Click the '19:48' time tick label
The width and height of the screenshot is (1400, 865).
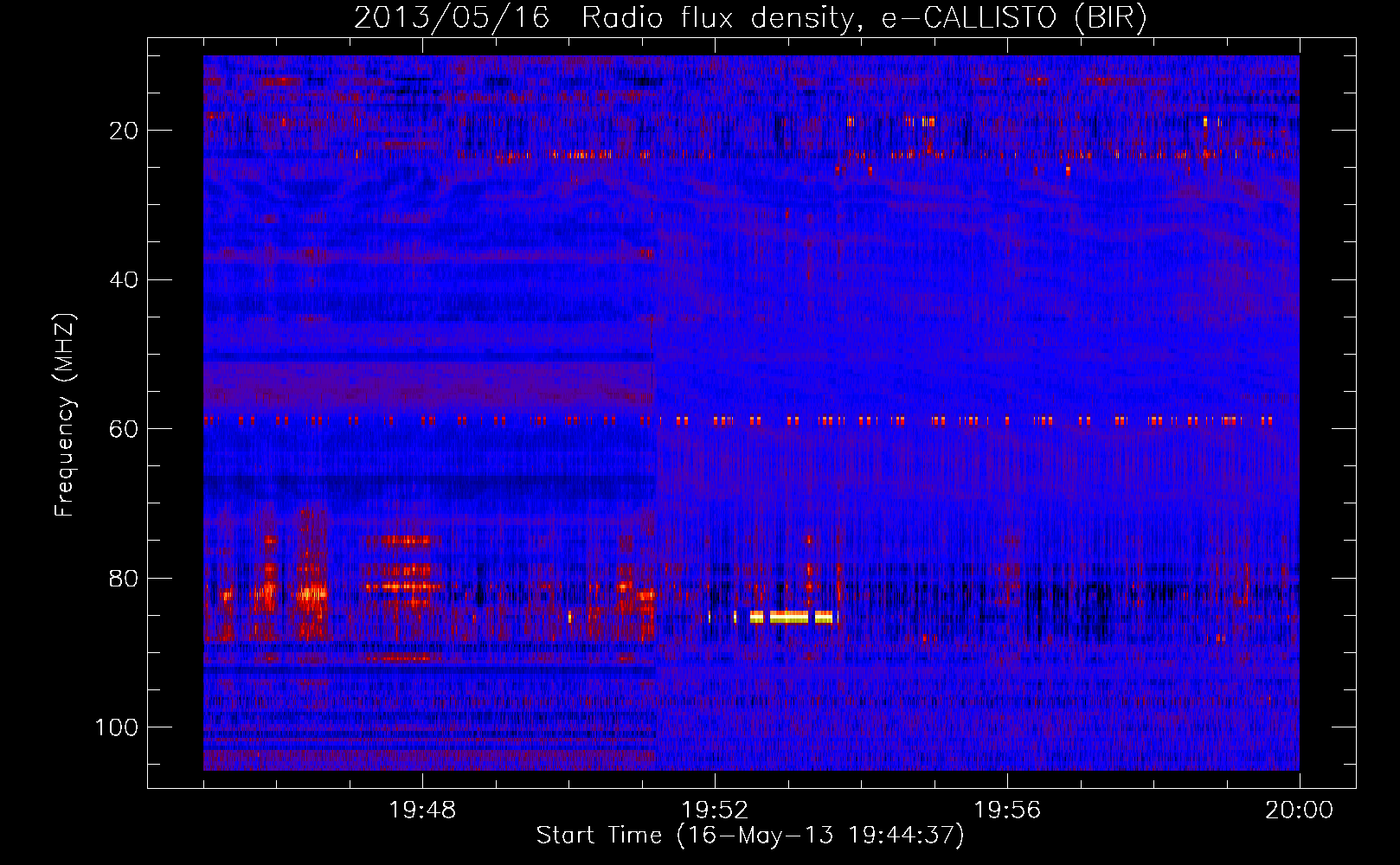pyautogui.click(x=422, y=811)
